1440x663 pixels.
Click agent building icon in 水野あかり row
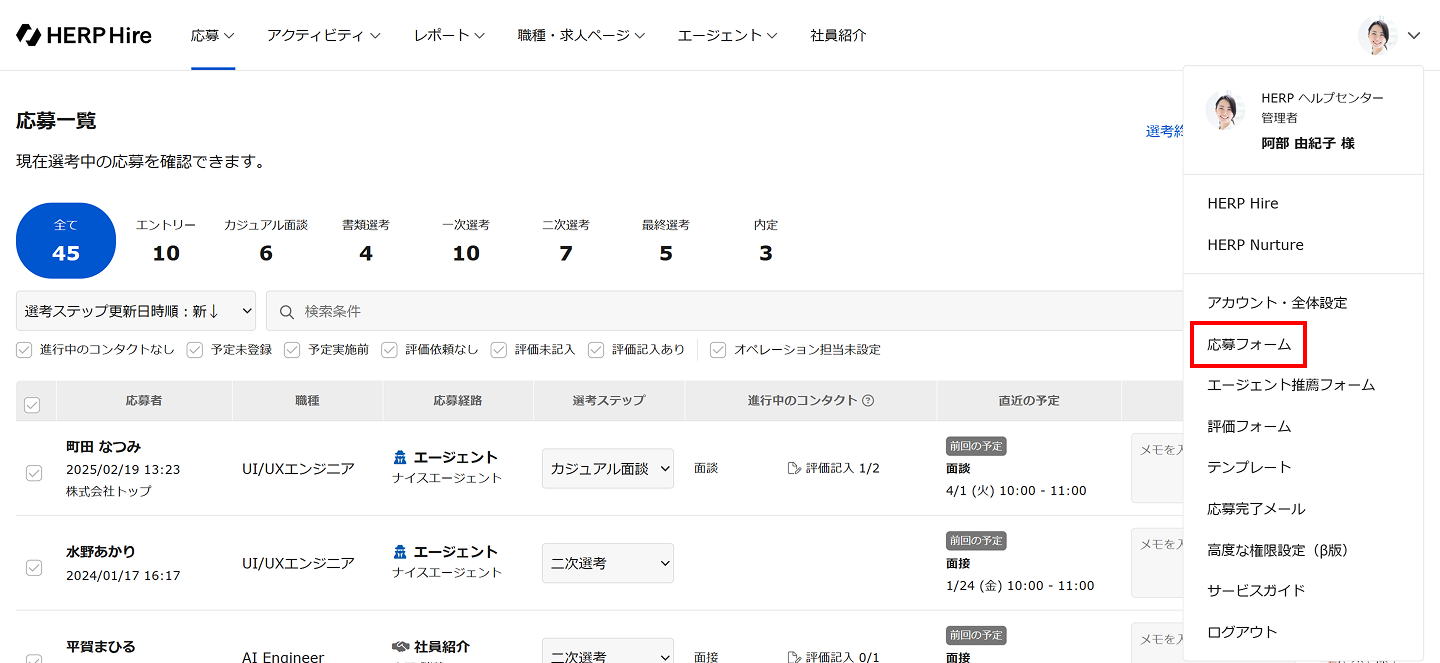pos(401,552)
